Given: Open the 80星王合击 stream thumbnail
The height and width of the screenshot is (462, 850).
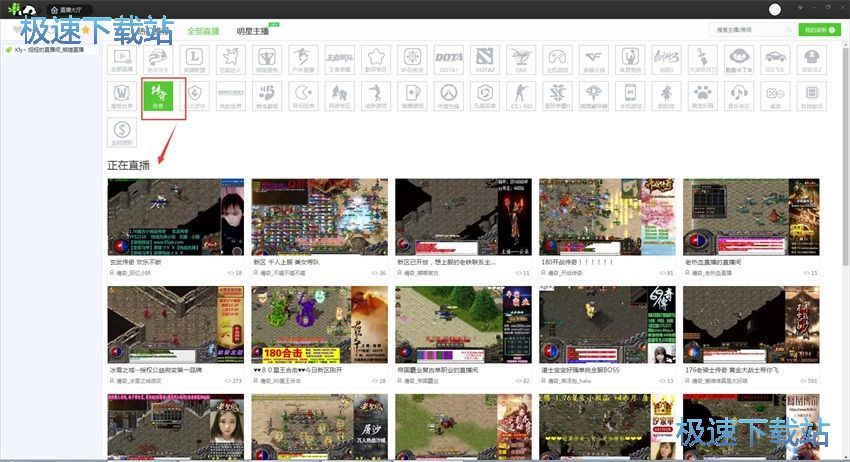Looking at the screenshot, I should 320,325.
